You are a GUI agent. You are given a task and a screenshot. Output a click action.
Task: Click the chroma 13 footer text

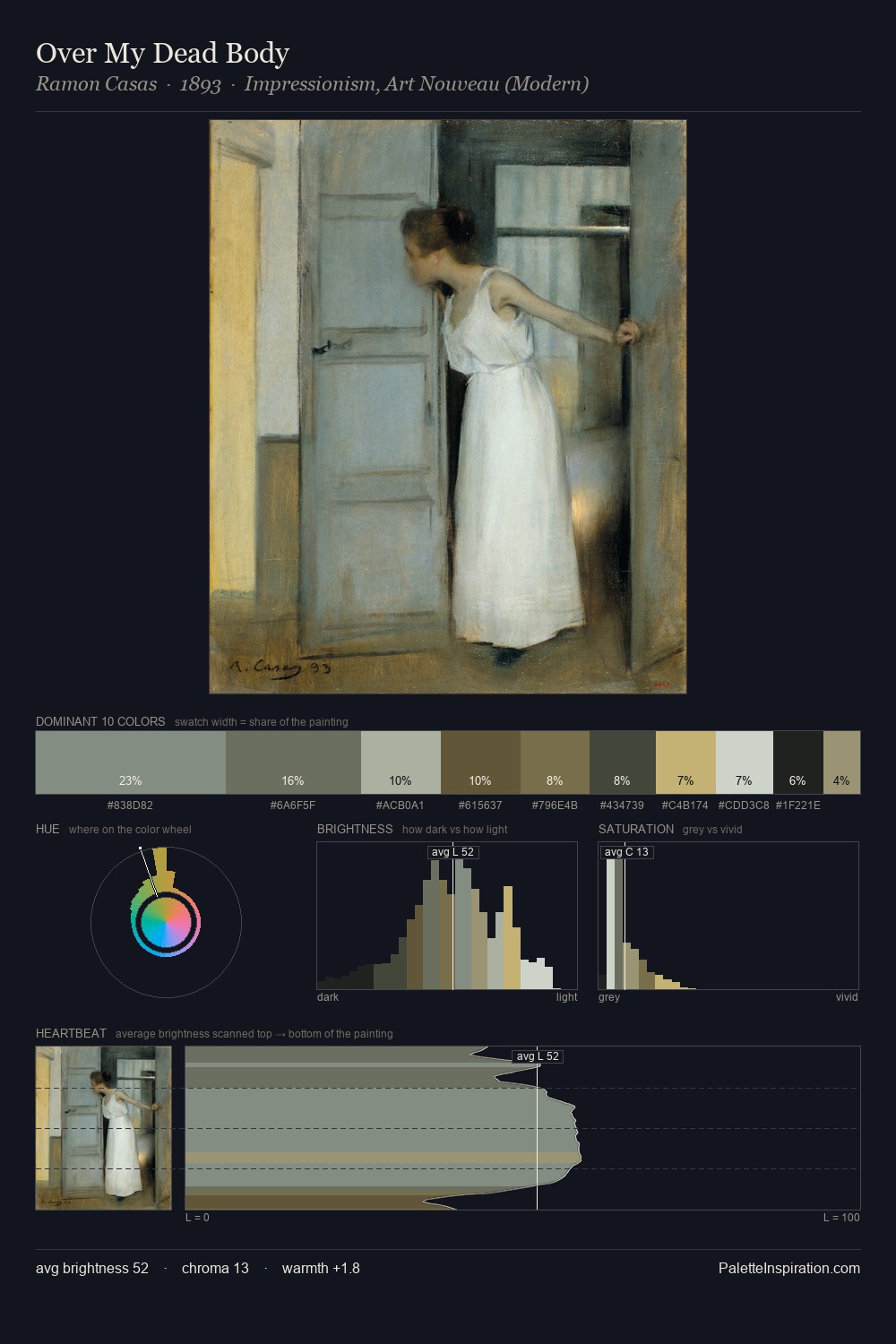click(x=215, y=1268)
